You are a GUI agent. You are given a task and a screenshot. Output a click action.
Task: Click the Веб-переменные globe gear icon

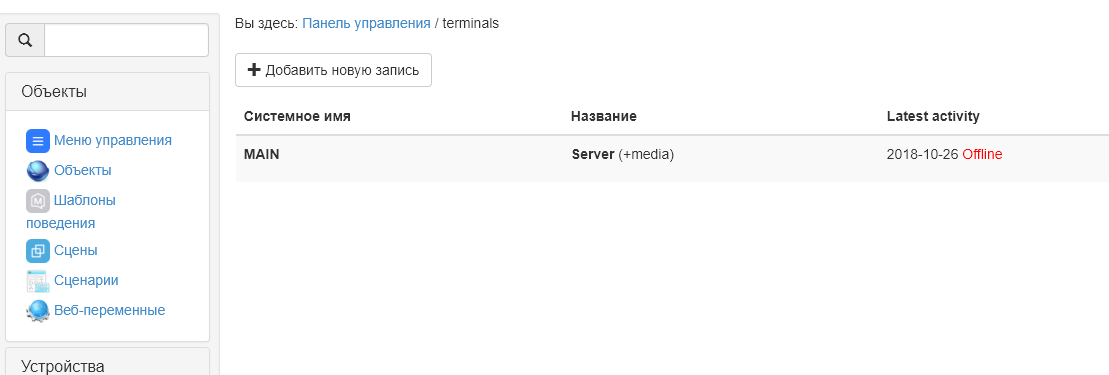tap(37, 311)
